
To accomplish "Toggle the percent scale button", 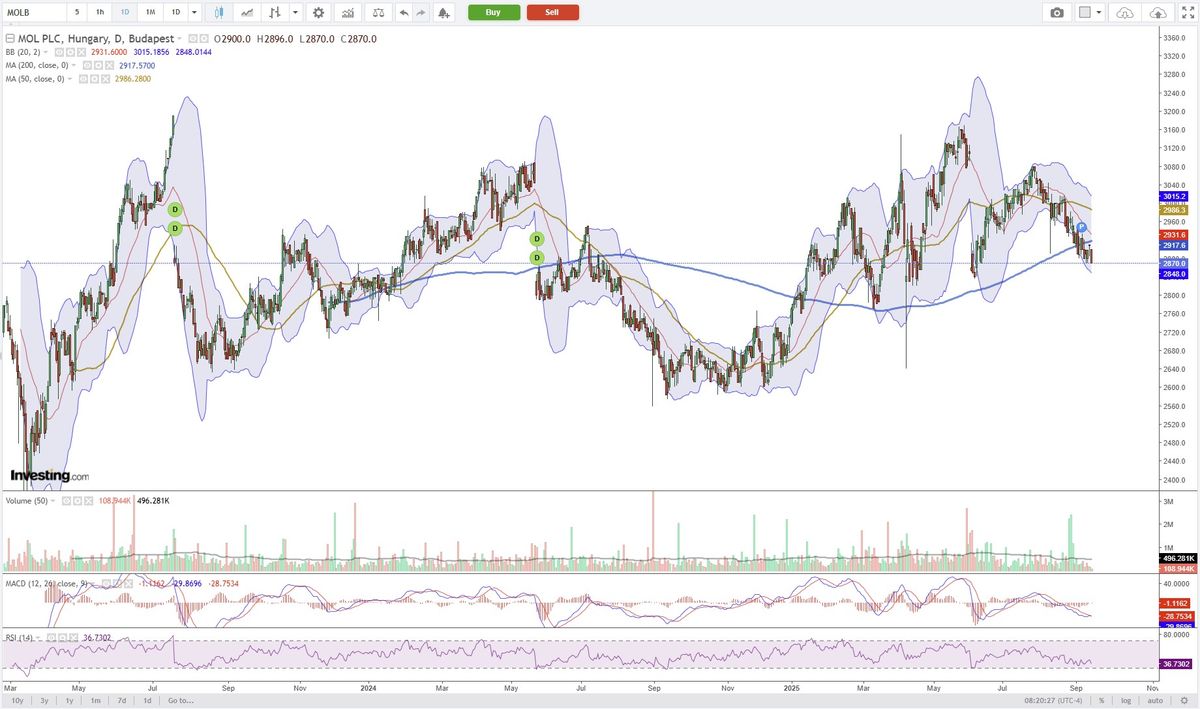I will pyautogui.click(x=1102, y=701).
